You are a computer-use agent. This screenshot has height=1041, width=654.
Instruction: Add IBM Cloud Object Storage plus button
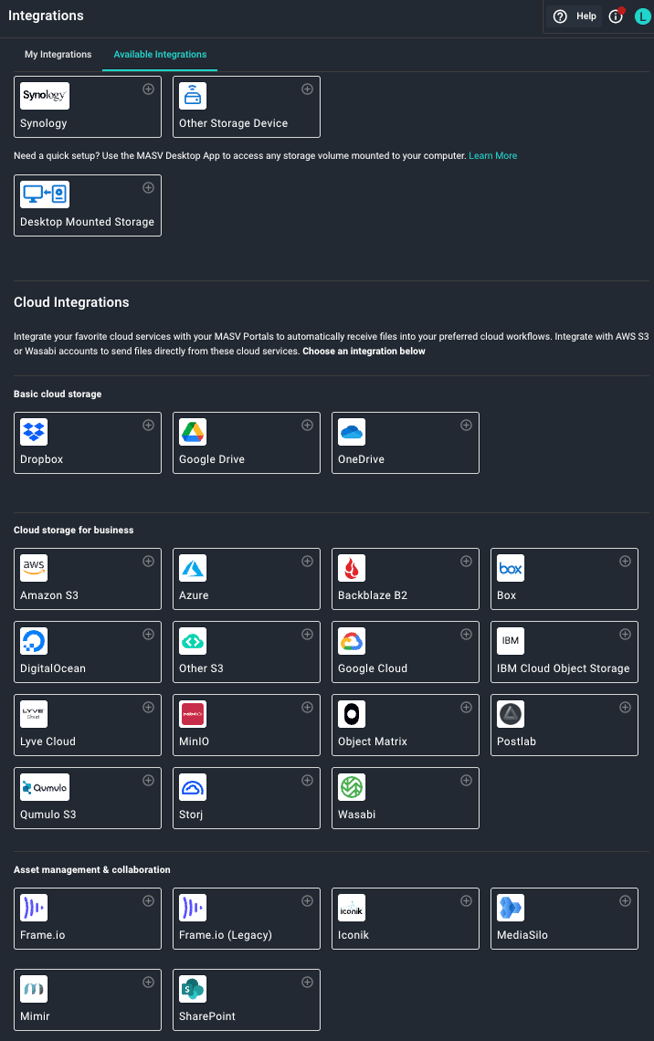pyautogui.click(x=625, y=634)
